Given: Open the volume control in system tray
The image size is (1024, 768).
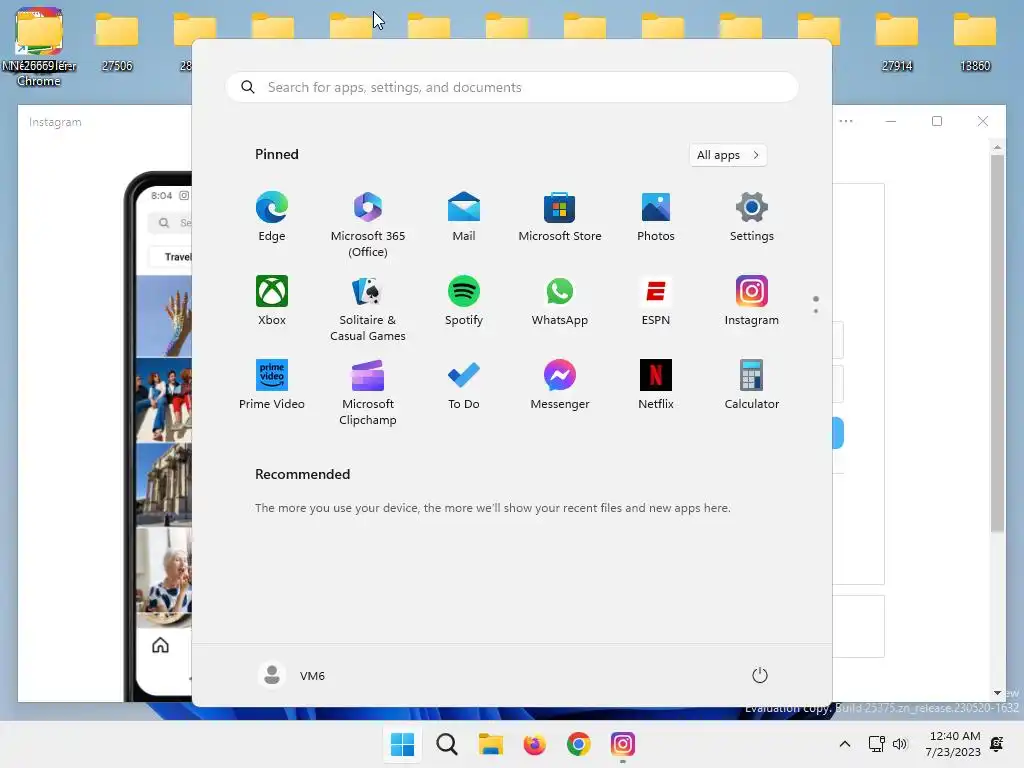Looking at the screenshot, I should (900, 744).
